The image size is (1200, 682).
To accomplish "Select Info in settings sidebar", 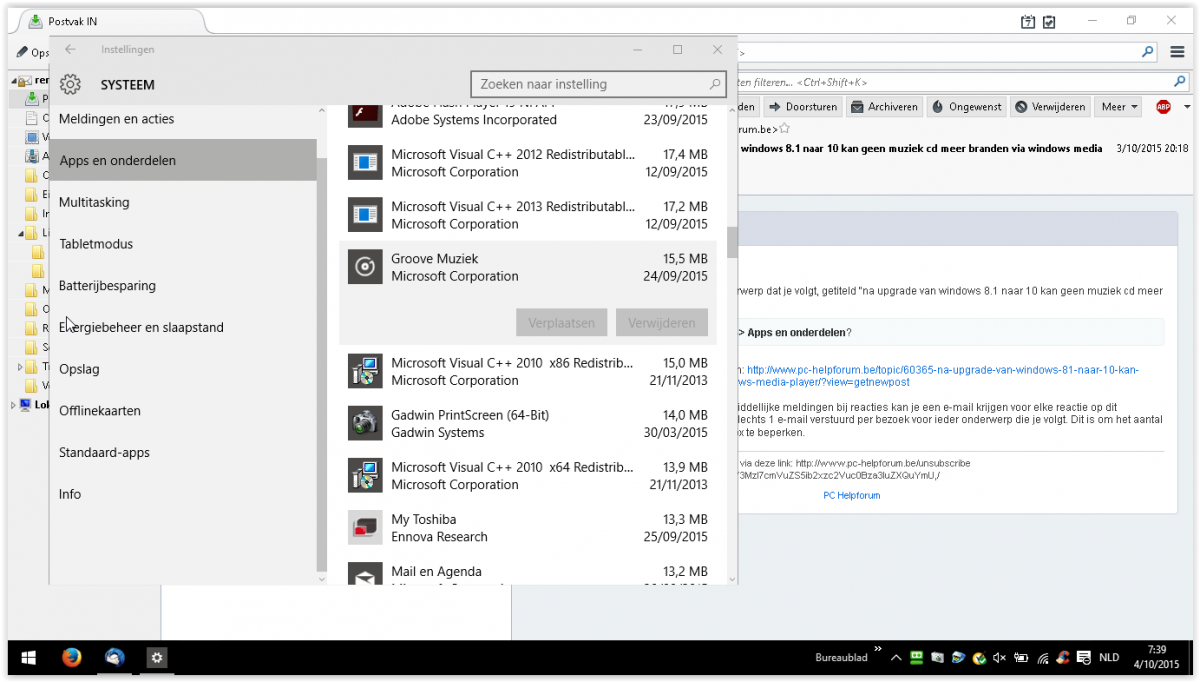I will point(183,494).
